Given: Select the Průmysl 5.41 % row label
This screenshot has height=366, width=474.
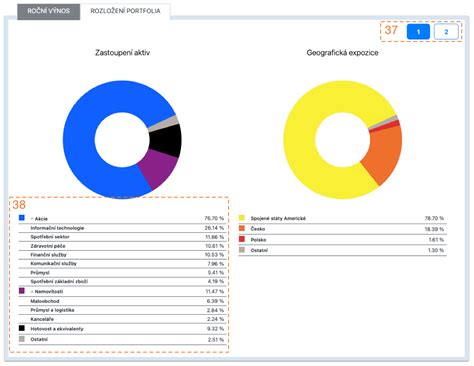Looking at the screenshot, I should 40,273.
